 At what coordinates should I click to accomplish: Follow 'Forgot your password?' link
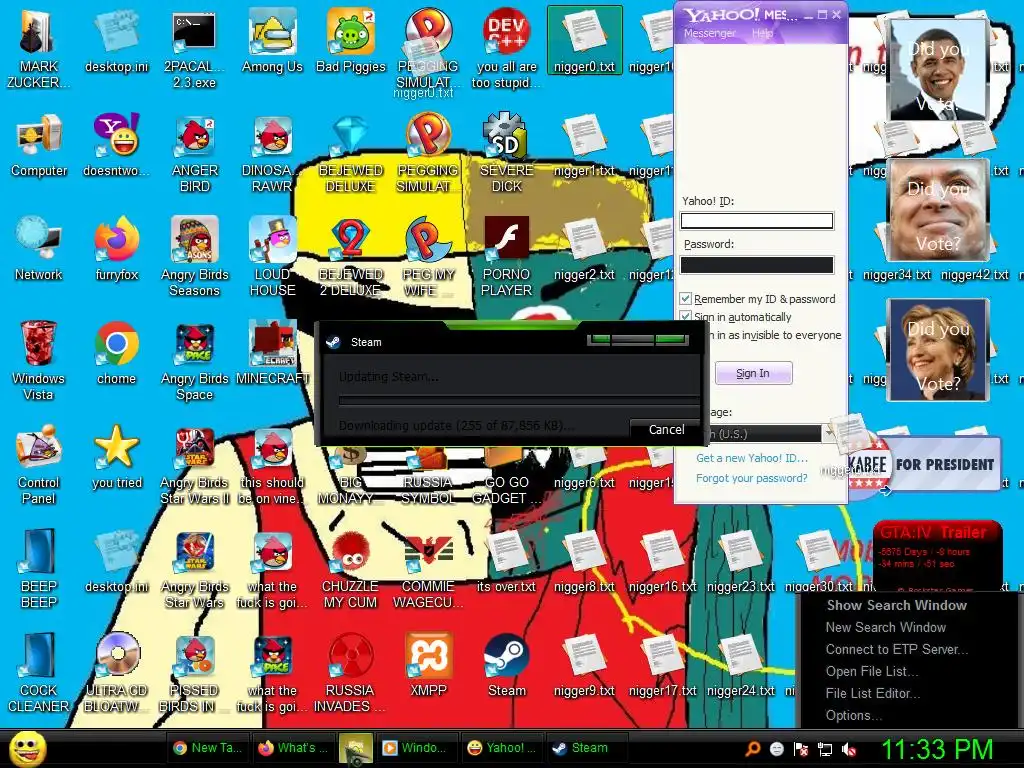click(x=752, y=478)
